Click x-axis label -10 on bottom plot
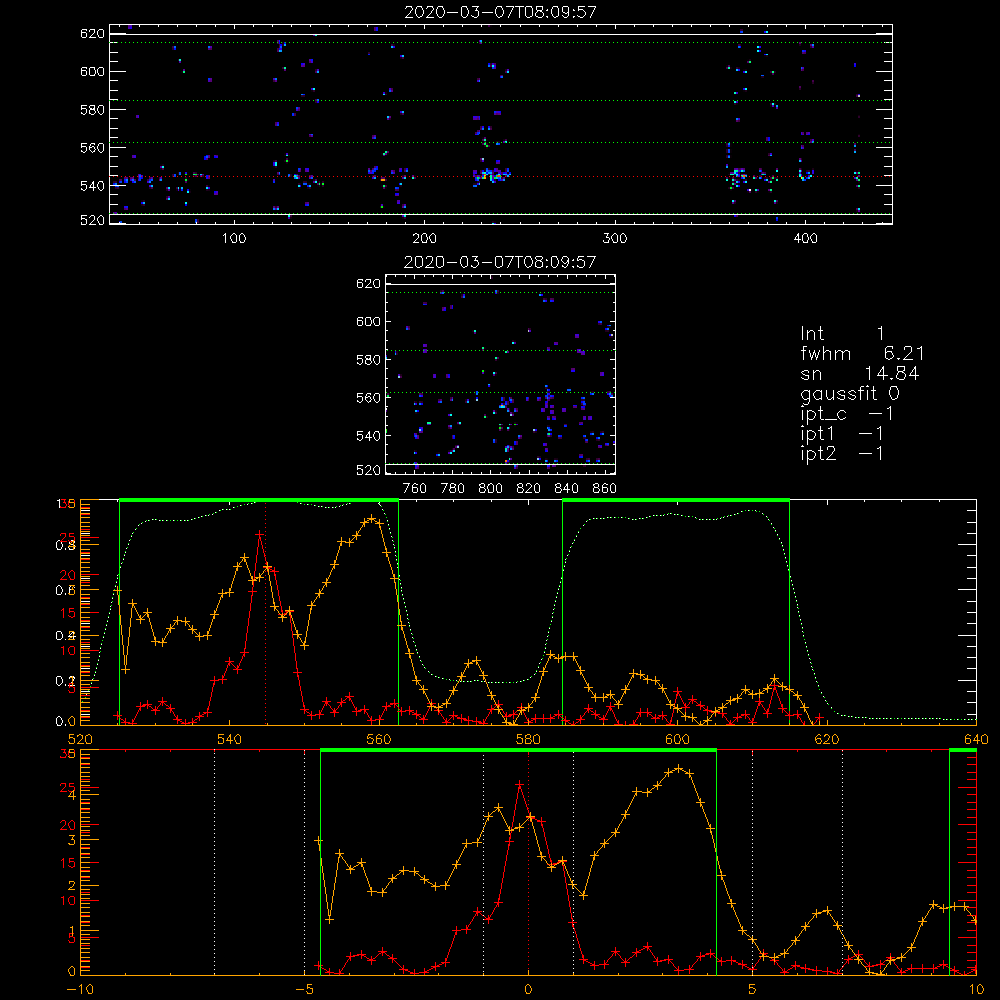 click(x=80, y=990)
